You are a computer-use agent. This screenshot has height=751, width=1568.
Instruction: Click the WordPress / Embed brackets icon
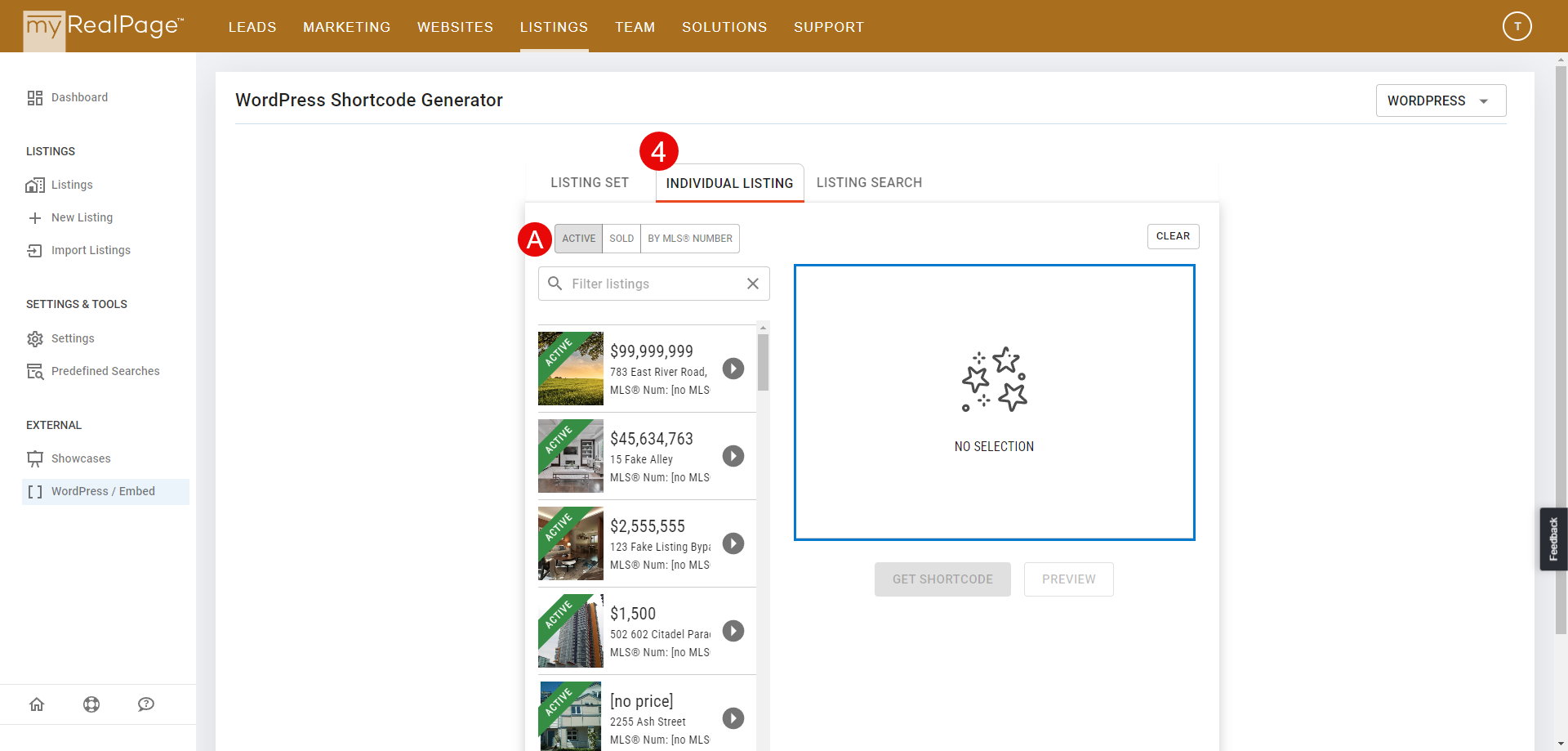[35, 492]
